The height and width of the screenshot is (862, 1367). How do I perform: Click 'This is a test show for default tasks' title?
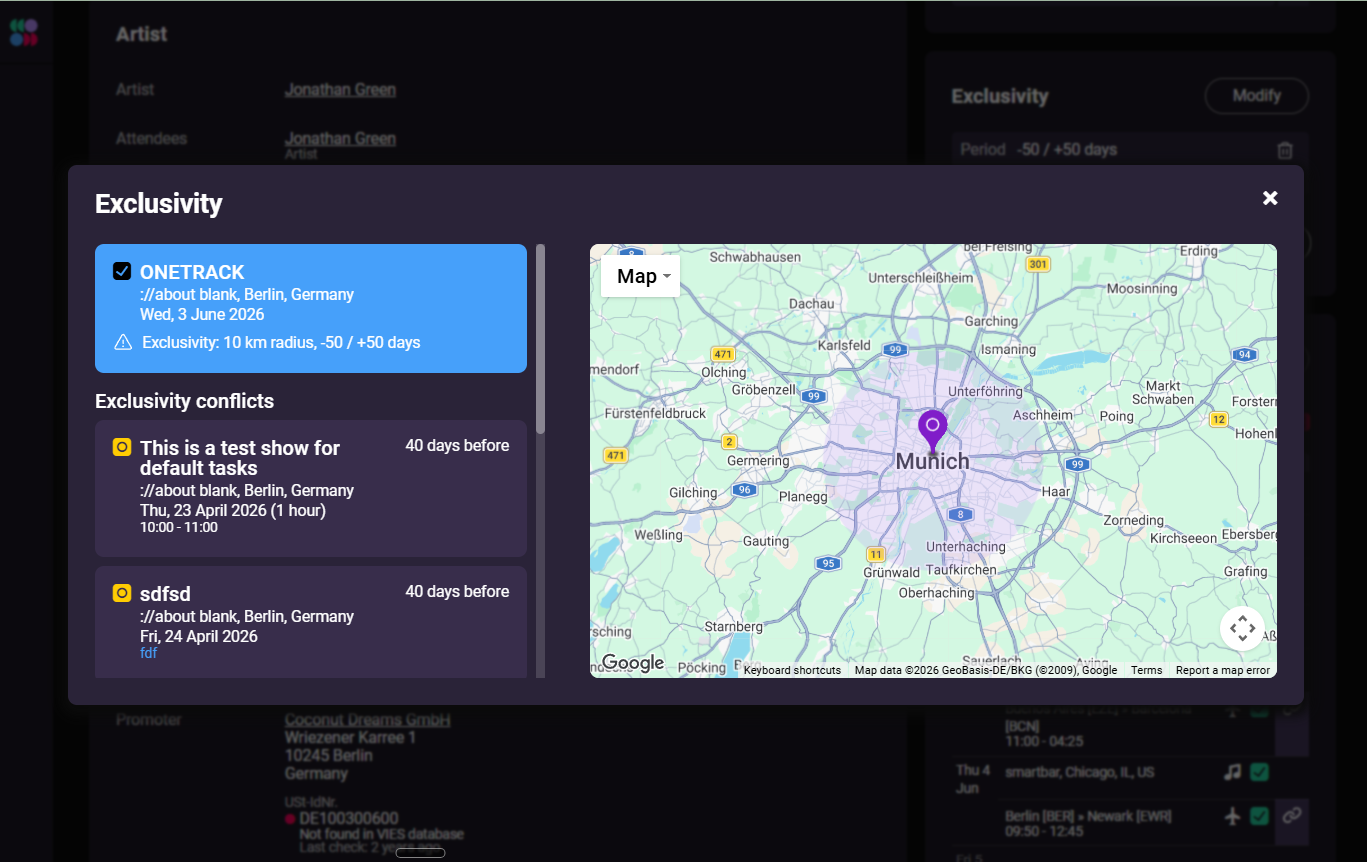240,458
